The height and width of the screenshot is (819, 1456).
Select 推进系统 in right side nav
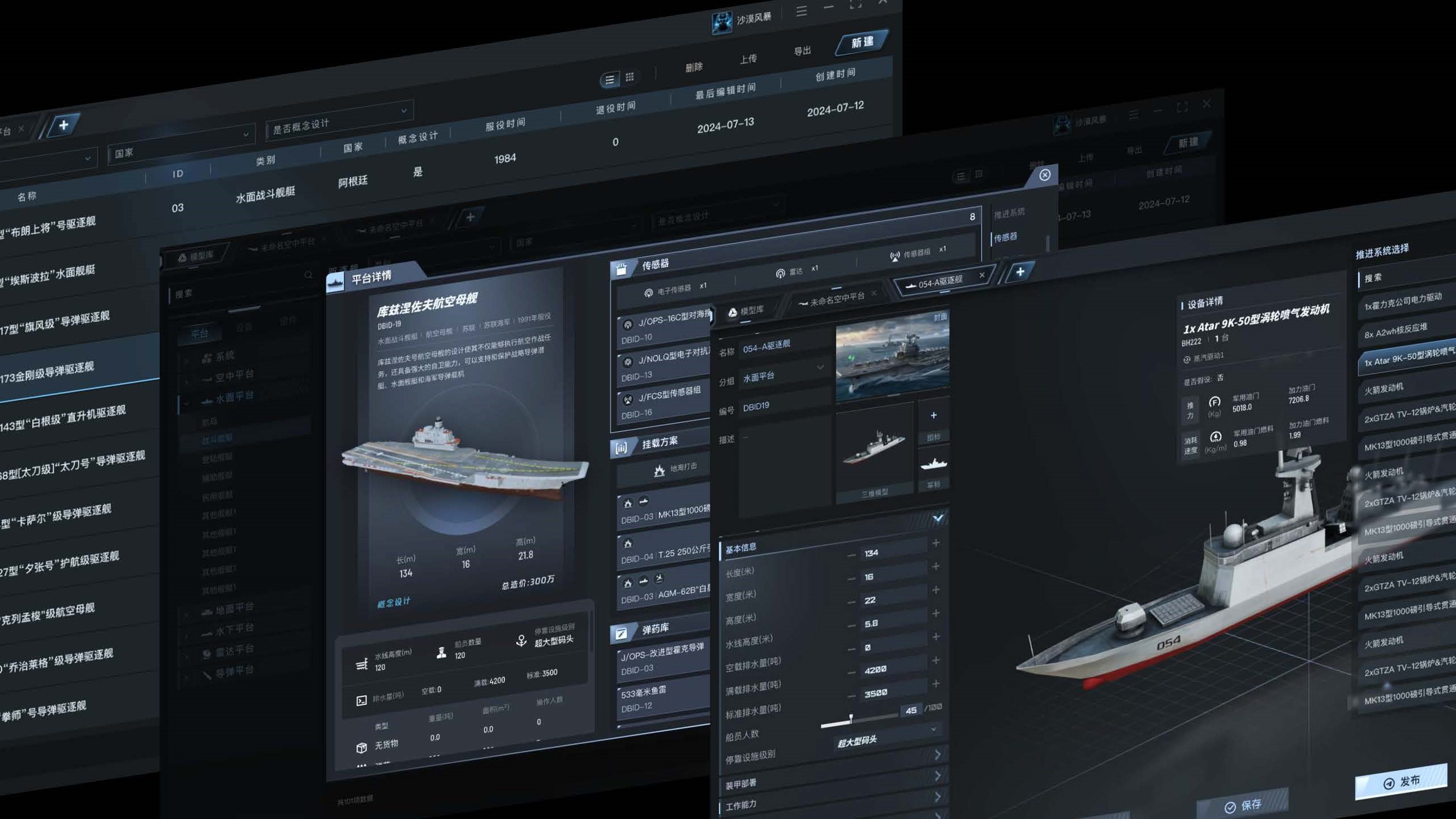click(1009, 213)
